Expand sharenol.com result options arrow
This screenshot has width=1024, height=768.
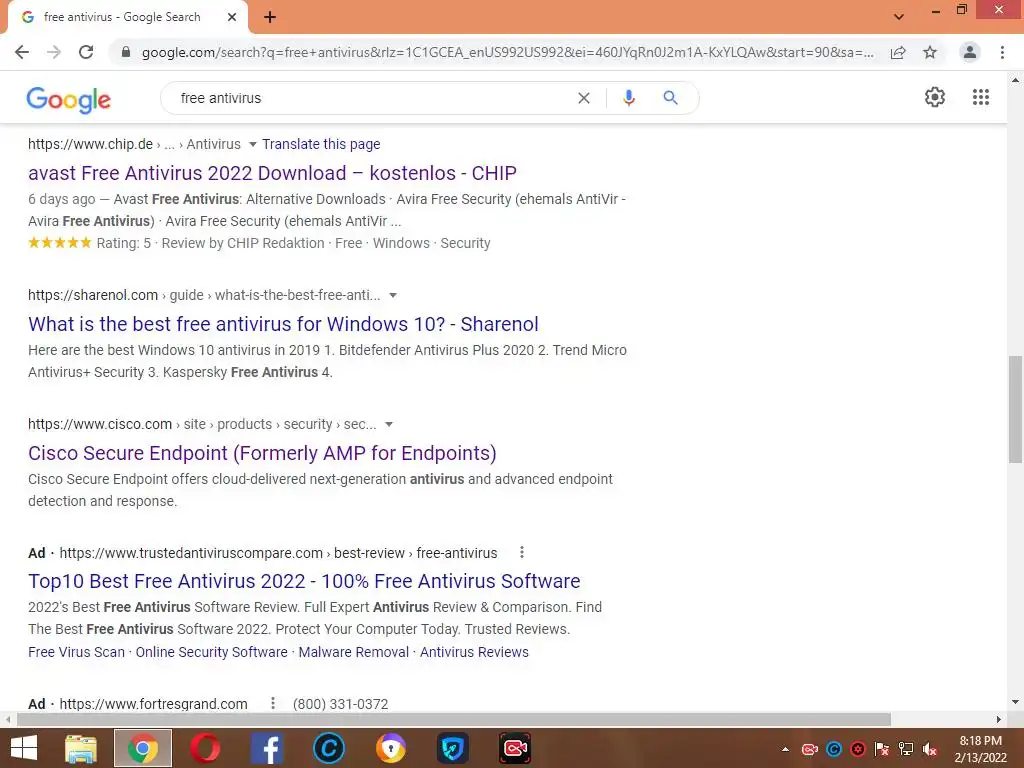[393, 295]
